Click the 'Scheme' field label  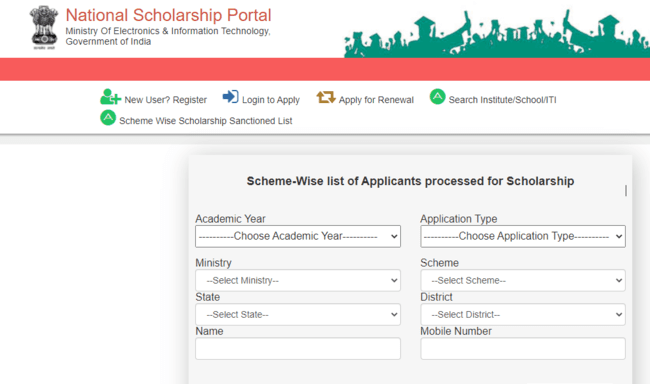coord(439,263)
